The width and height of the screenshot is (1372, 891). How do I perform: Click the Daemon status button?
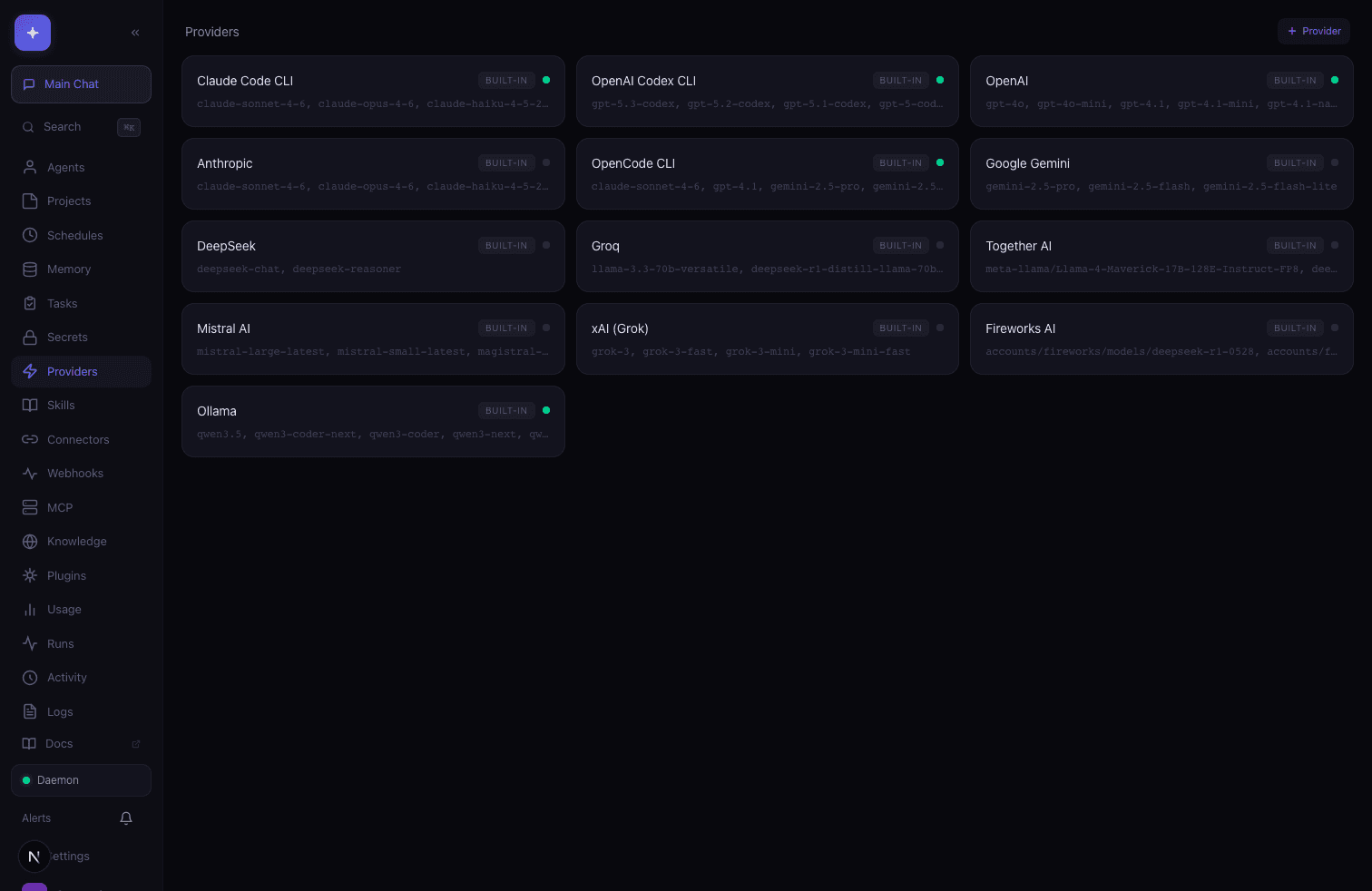pos(81,780)
